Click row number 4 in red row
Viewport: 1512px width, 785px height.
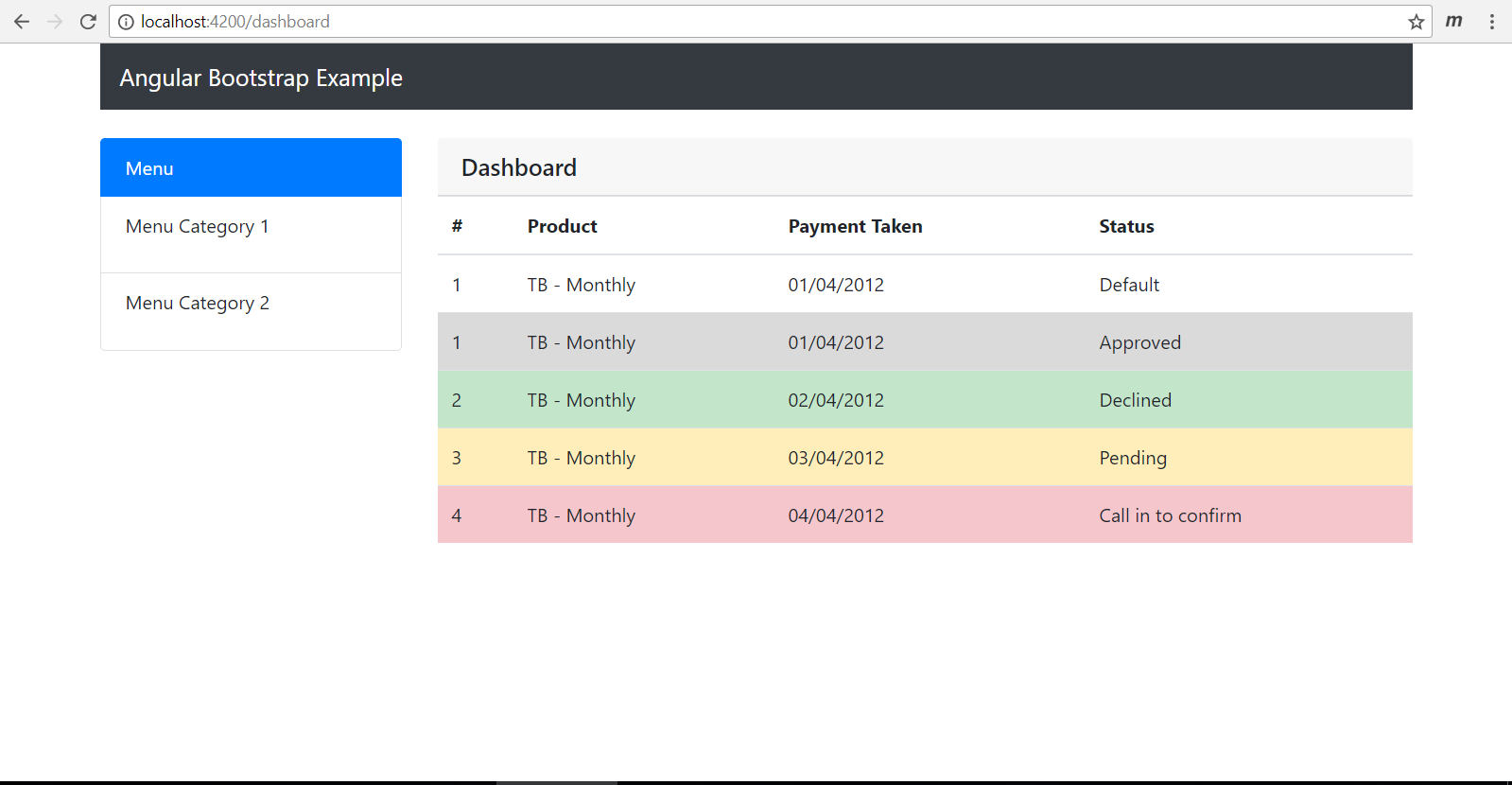(457, 515)
